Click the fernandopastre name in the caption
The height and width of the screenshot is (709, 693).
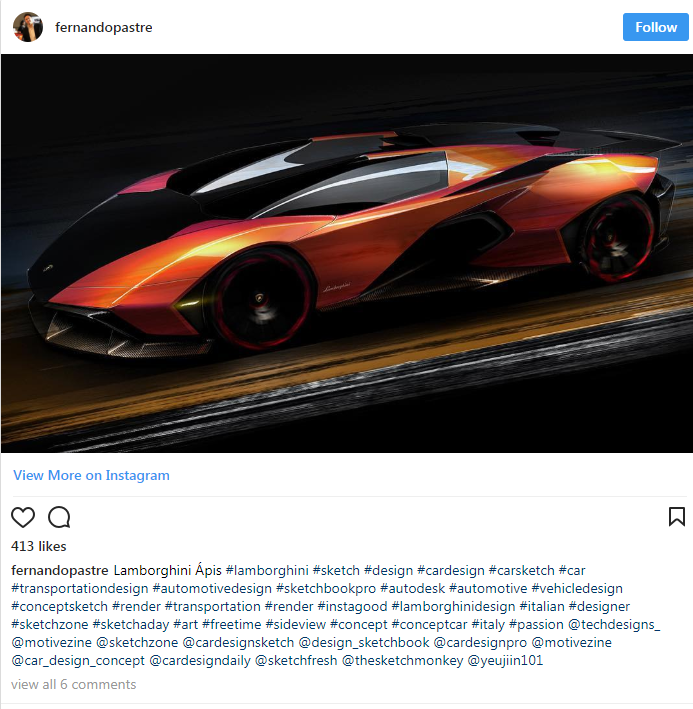[x=60, y=570]
